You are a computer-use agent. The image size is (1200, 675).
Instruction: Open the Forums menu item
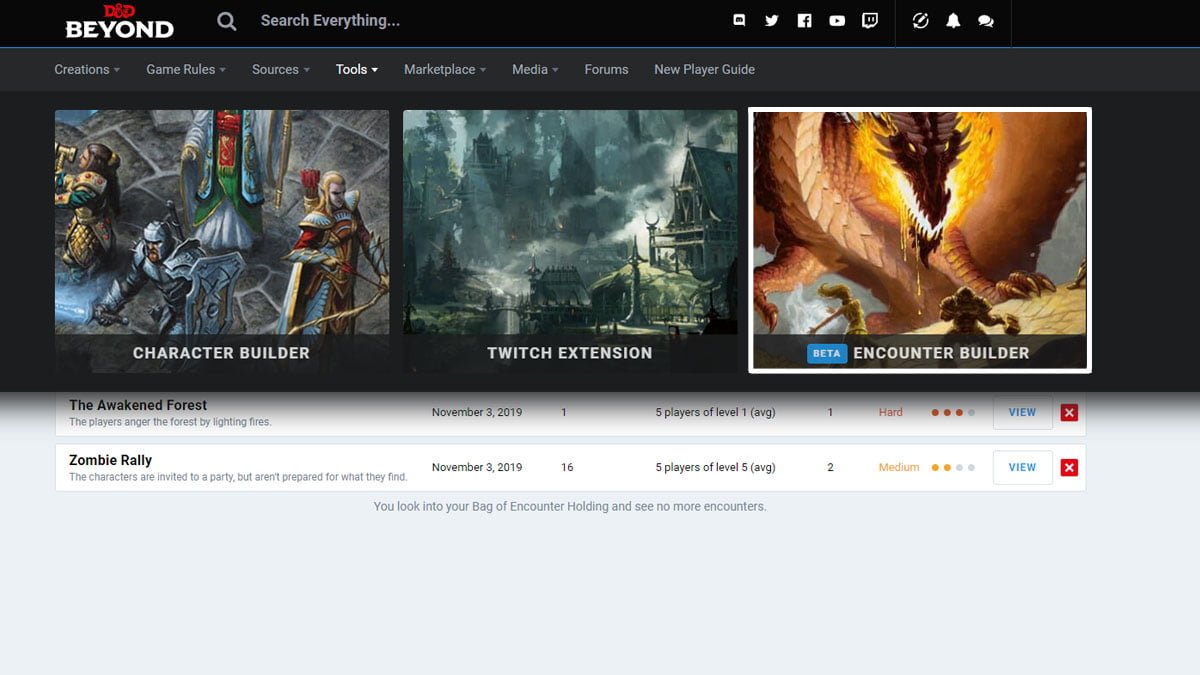pyautogui.click(x=606, y=69)
